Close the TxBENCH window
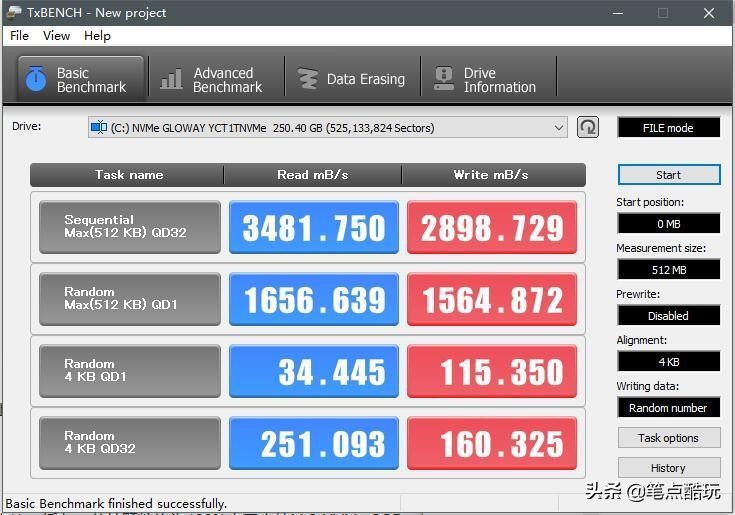This screenshot has height=515, width=735. click(x=709, y=13)
